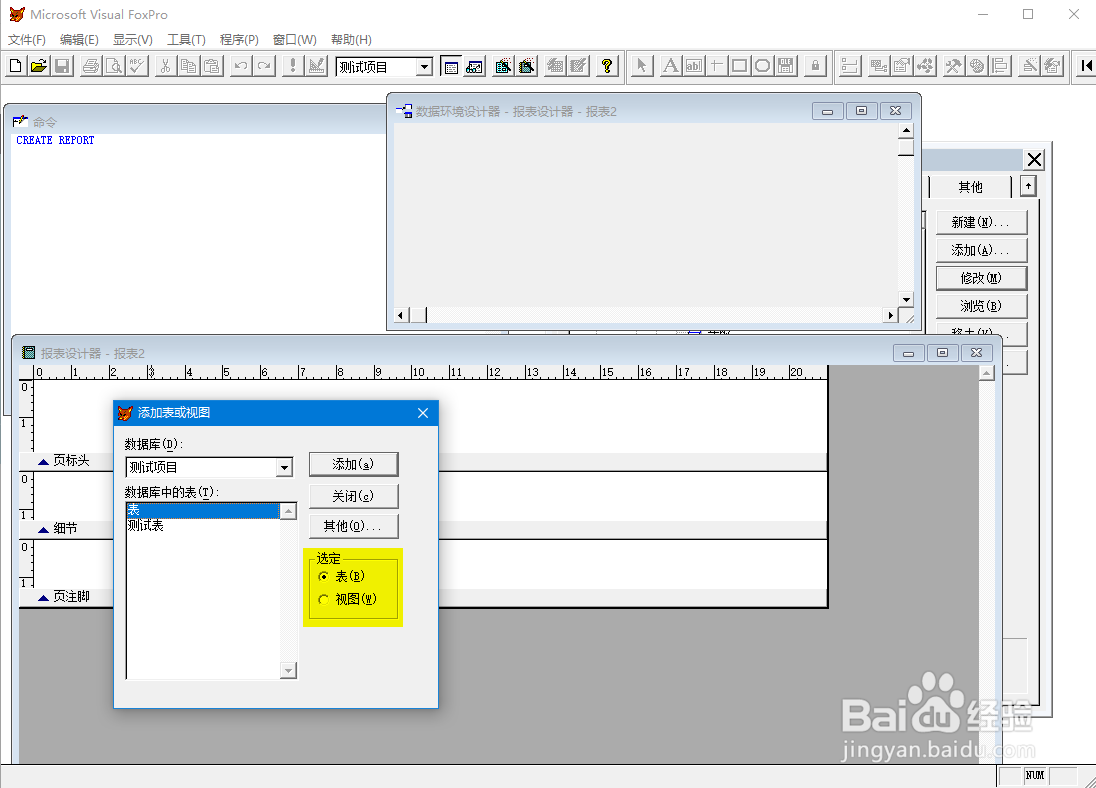This screenshot has width=1096, height=788.
Task: Click the Redo arrow icon
Action: [264, 66]
